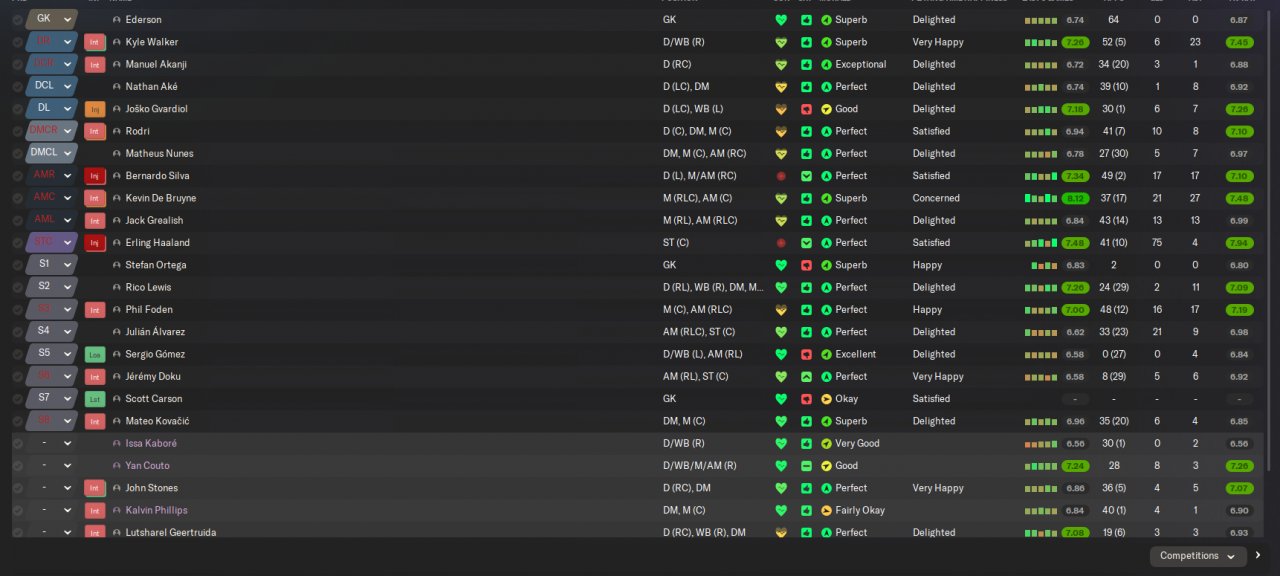Tick the selection circle for Mateo Kovačić
Viewport: 1280px width, 576px height.
click(x=17, y=421)
